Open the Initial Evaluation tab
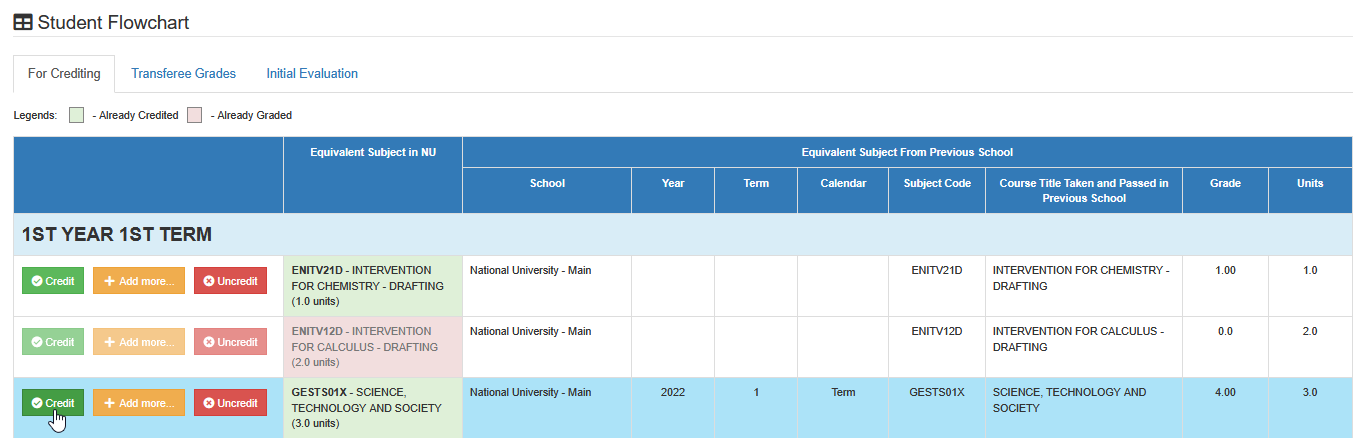Screen dimensions: 1358x438 [x=312, y=74]
